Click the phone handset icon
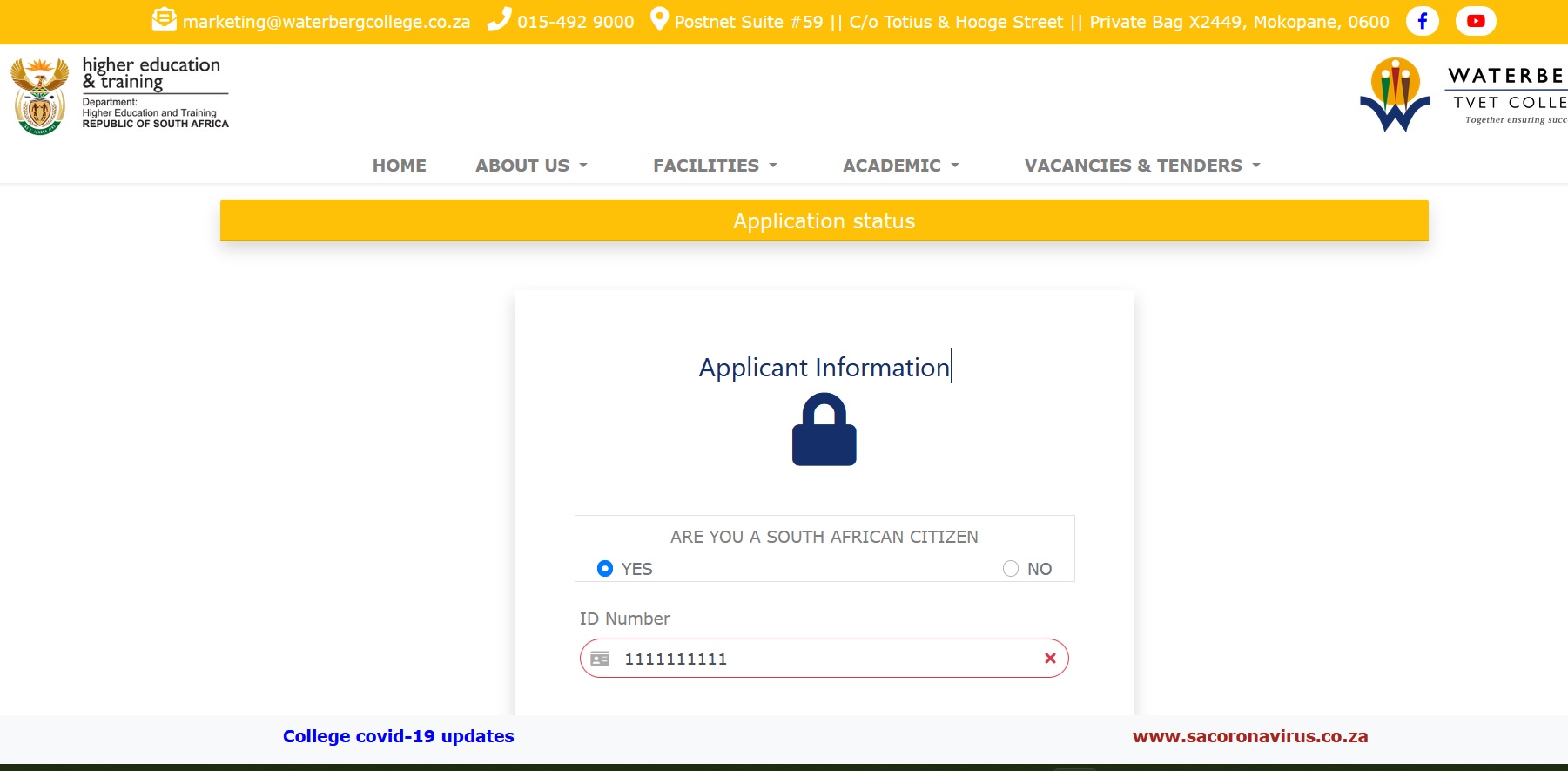This screenshot has height=771, width=1568. tap(499, 20)
